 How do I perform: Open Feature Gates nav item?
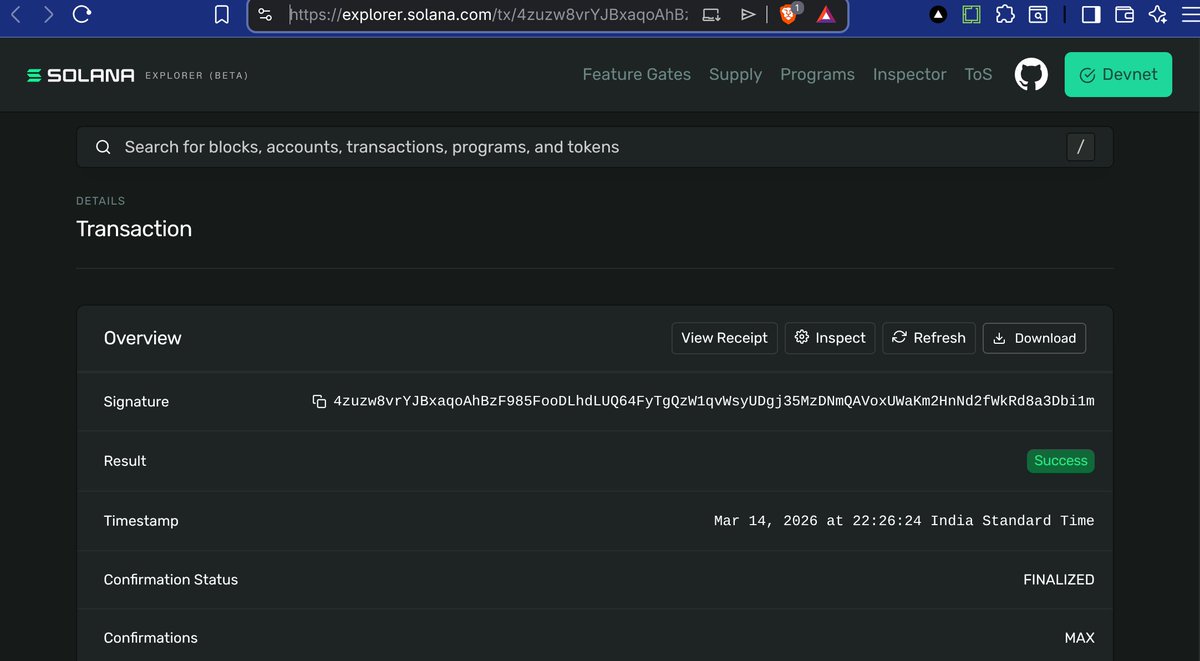[x=637, y=74]
